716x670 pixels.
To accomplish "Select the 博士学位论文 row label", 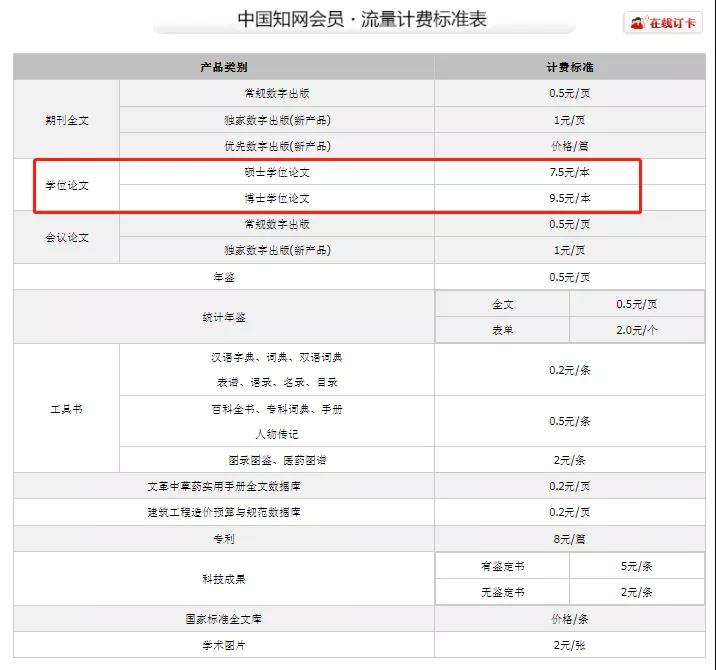I will [277, 198].
